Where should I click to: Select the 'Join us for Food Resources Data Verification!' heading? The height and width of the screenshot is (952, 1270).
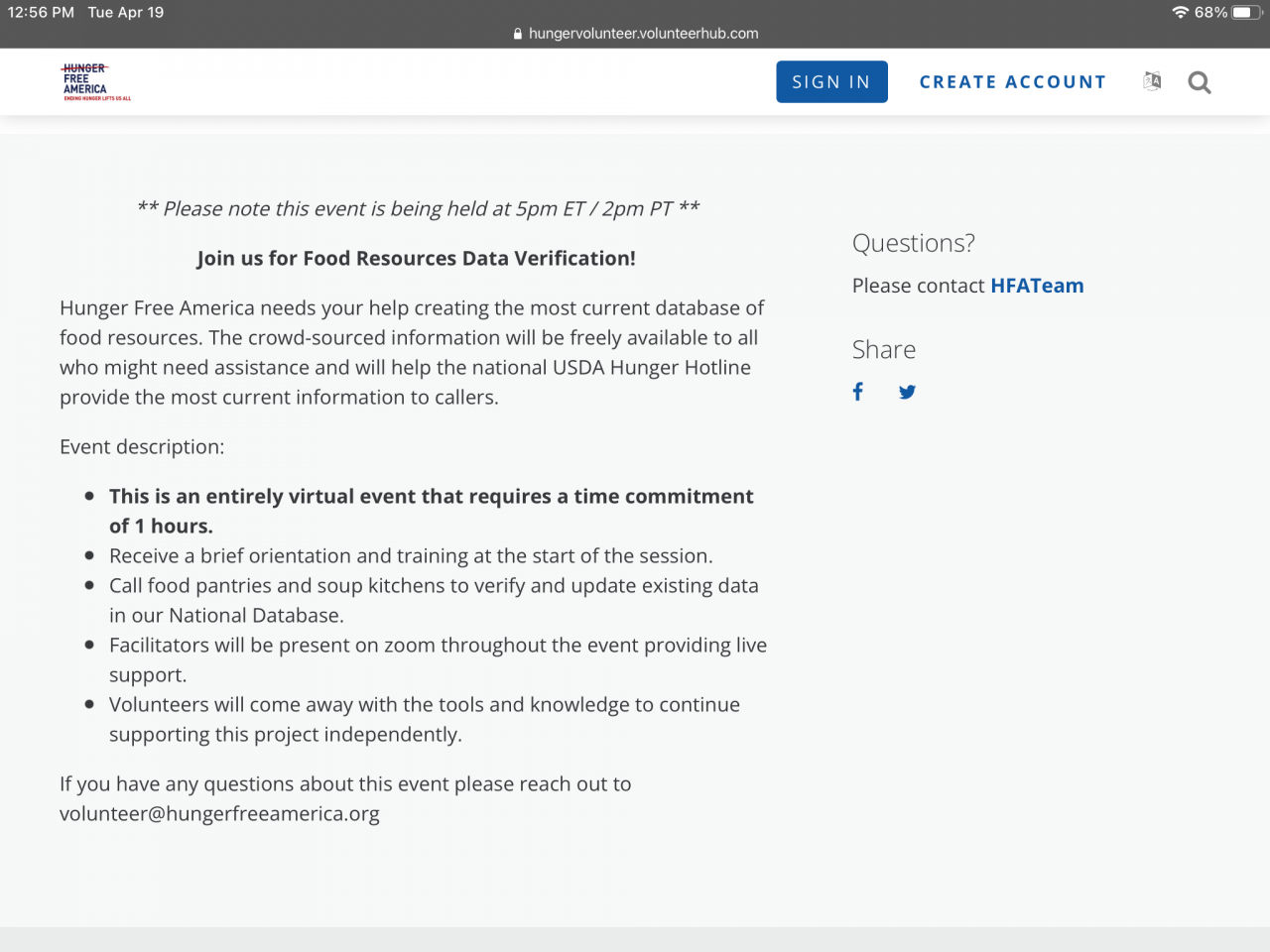click(416, 259)
